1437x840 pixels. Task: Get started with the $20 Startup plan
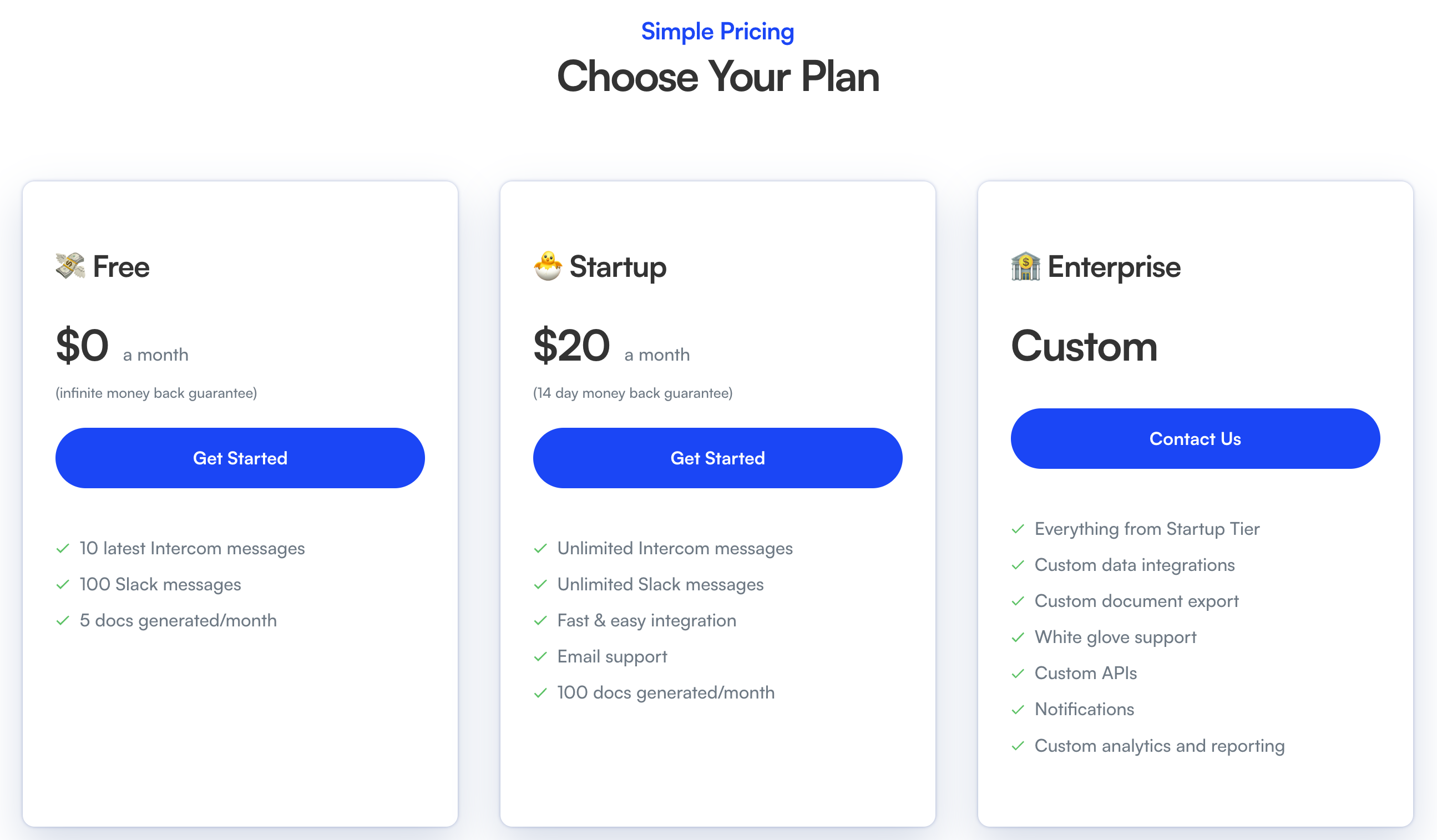coord(717,458)
